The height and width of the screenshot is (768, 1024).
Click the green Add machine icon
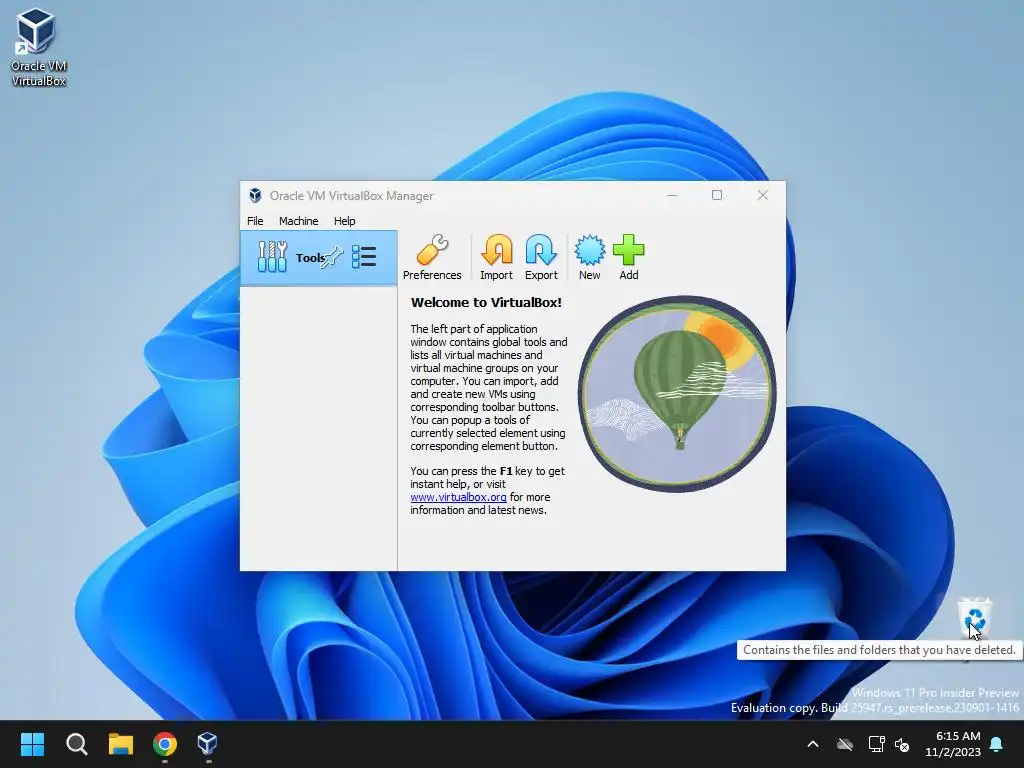pos(628,257)
